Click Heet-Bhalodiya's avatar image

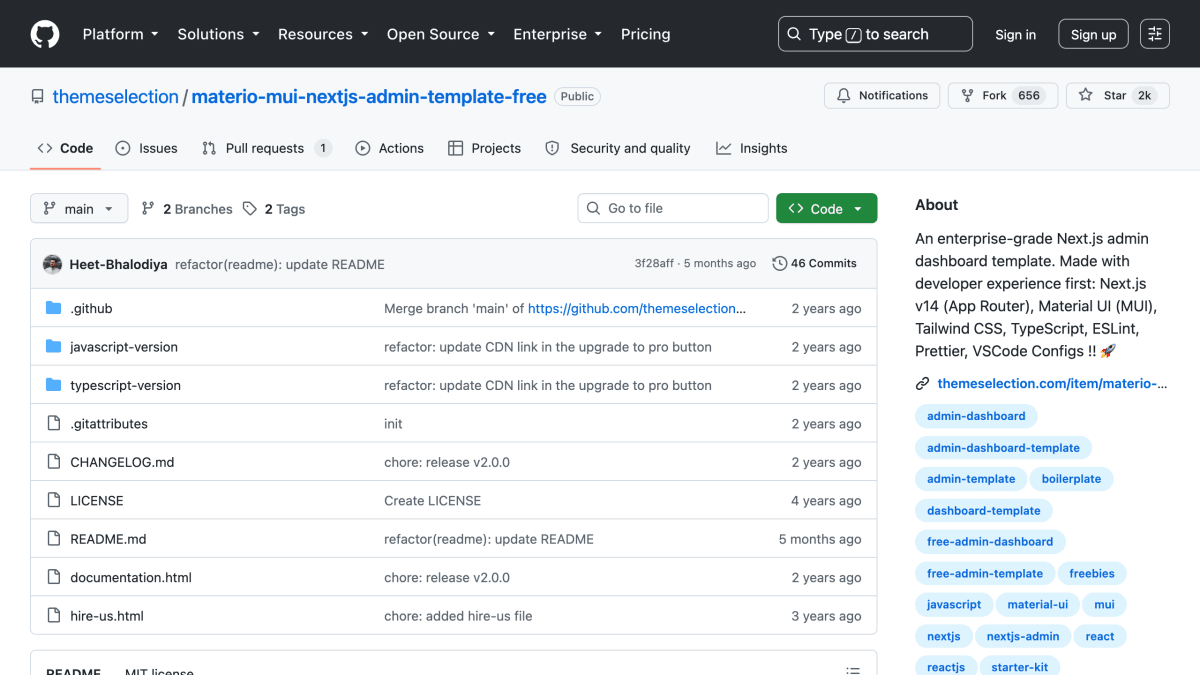point(53,264)
